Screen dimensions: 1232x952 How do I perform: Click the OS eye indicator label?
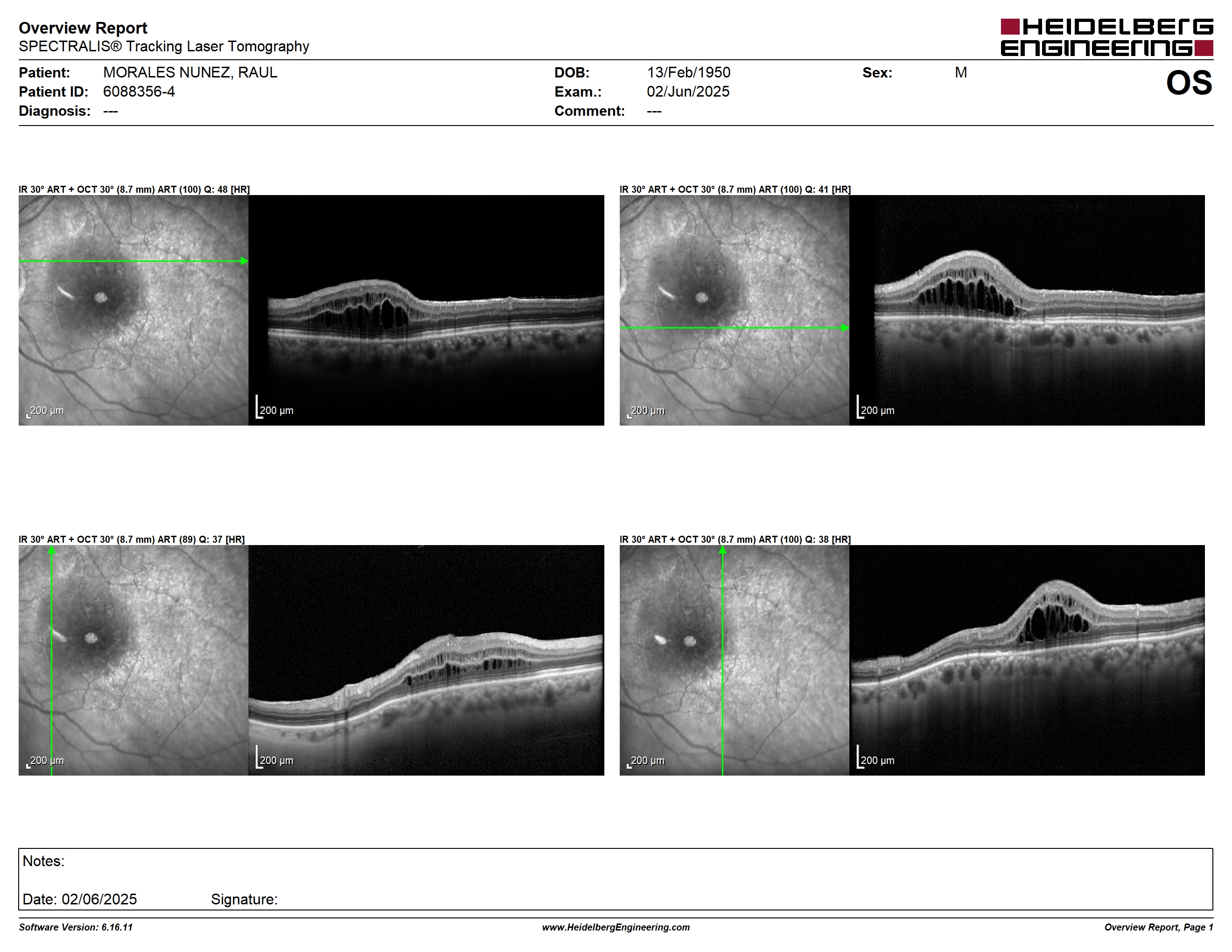[x=1189, y=83]
